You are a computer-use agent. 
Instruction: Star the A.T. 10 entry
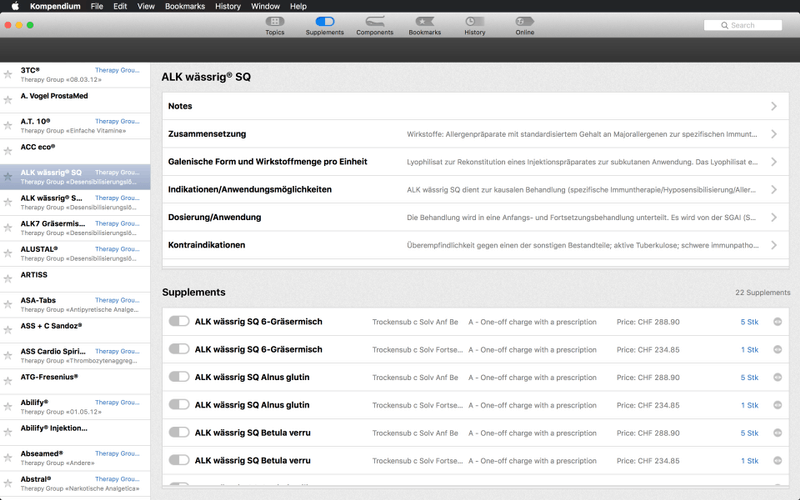point(8,126)
